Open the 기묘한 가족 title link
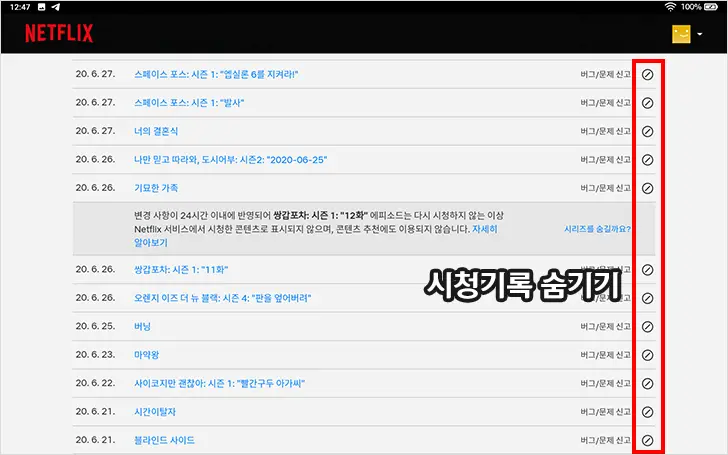This screenshot has width=728, height=455. 156,188
